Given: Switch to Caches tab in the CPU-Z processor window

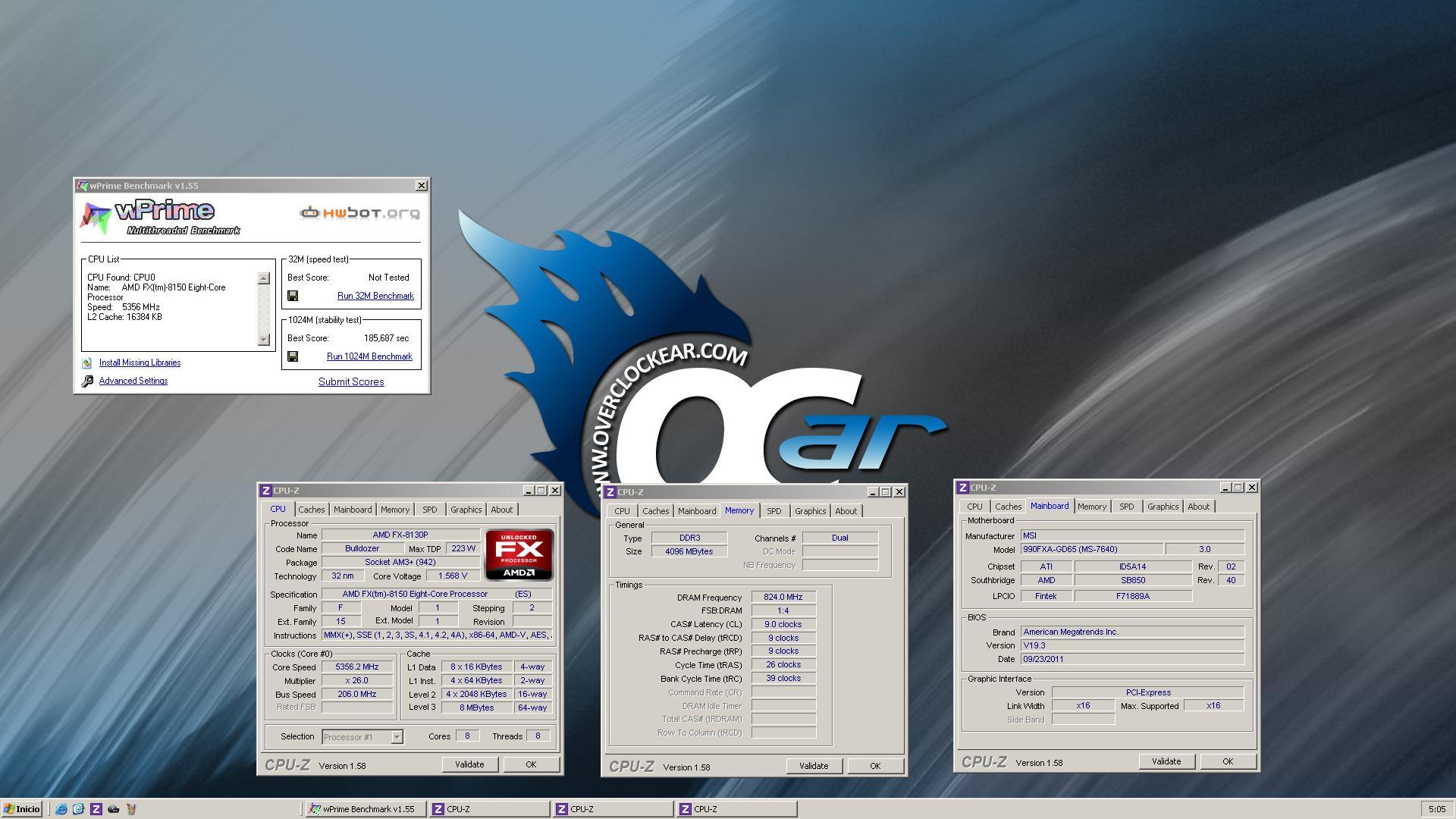Looking at the screenshot, I should pyautogui.click(x=311, y=510).
